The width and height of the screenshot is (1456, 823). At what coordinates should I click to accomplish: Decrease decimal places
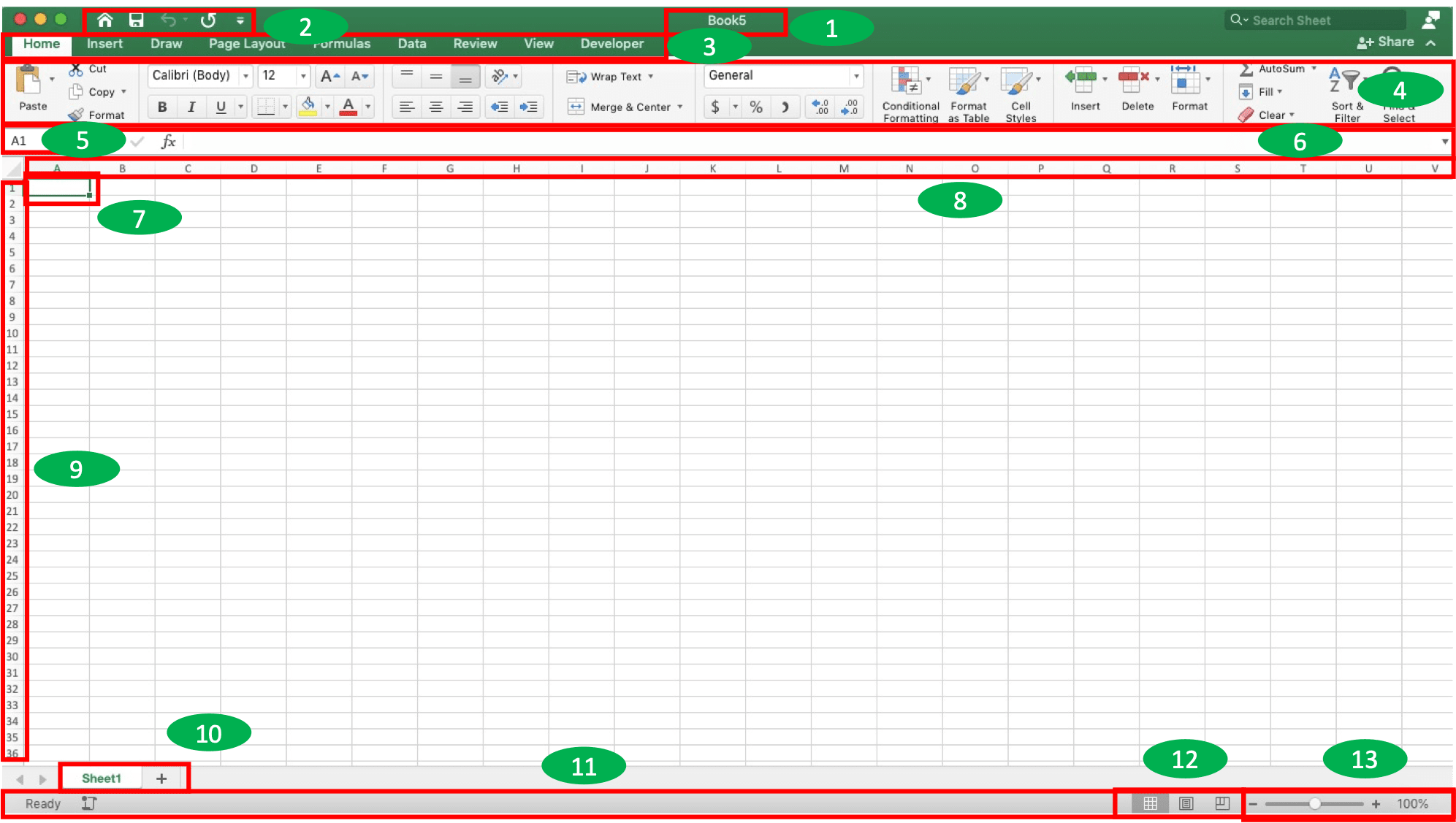pos(850,107)
